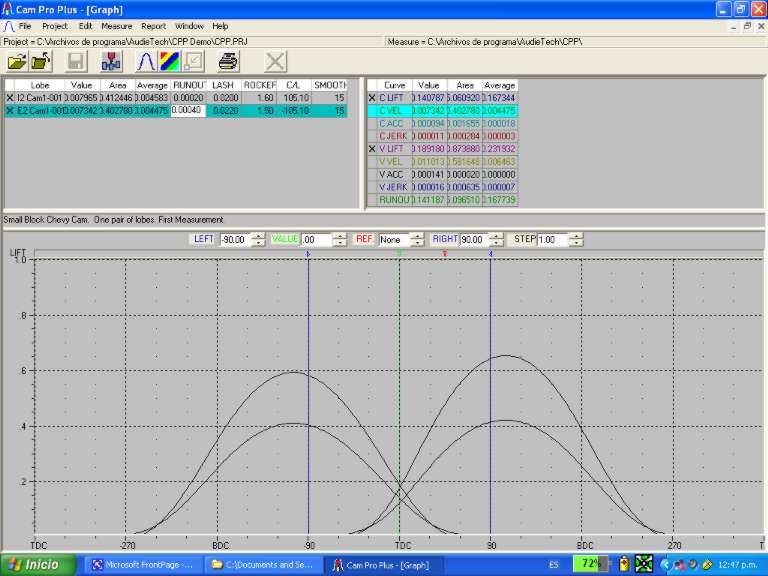Click the grayed arrow-in-box toolbar icon
Viewport: 768px width, 576px height.
tap(194, 62)
